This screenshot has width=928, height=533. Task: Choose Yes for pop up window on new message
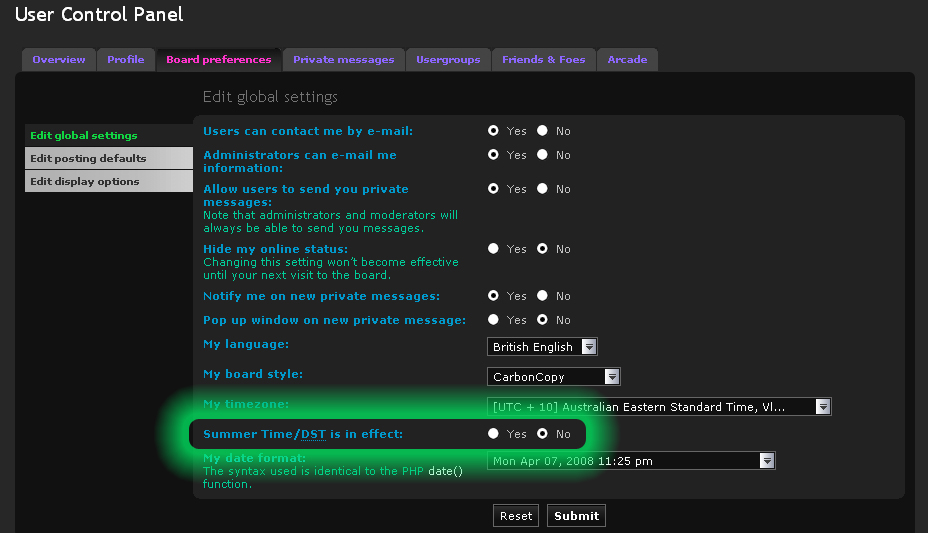(493, 320)
